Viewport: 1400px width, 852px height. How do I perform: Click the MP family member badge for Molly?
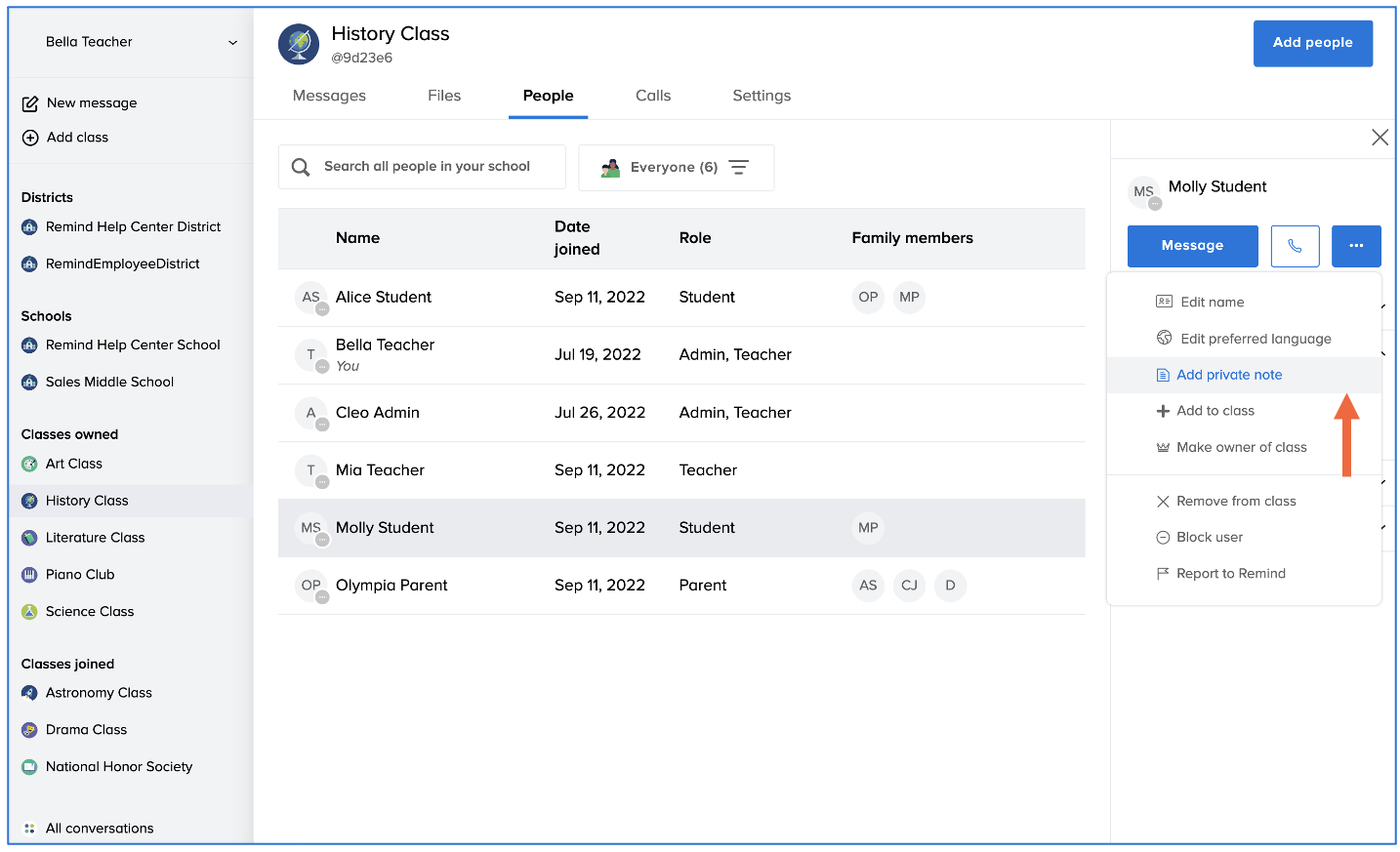[x=868, y=528]
